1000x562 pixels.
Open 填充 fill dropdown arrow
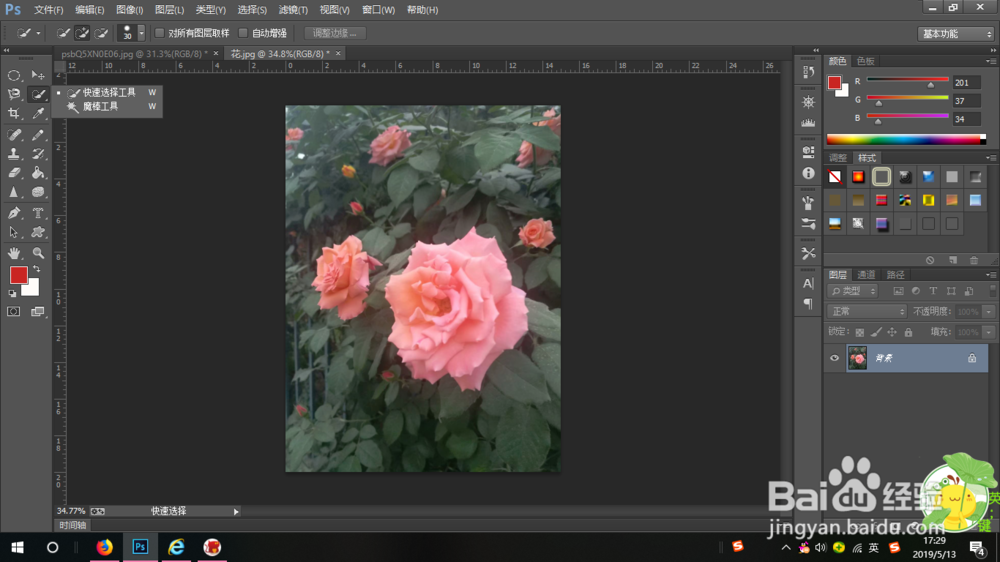pos(989,332)
